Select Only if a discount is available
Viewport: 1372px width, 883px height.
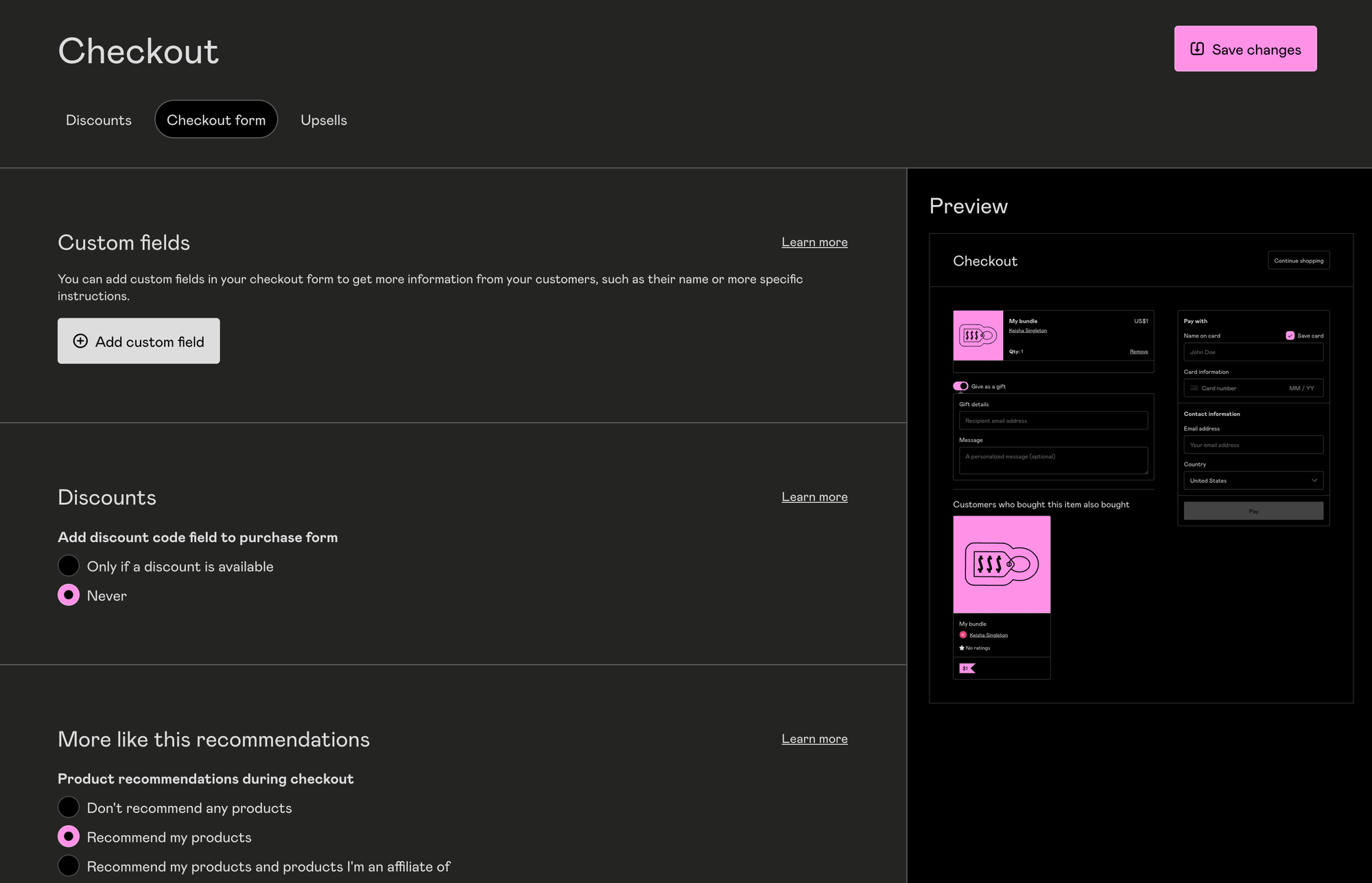coord(69,566)
